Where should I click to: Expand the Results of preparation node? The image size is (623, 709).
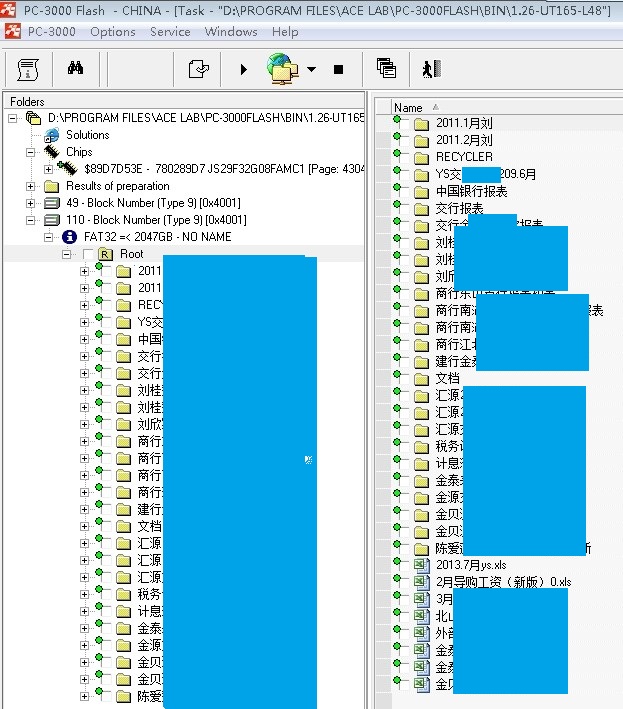tap(30, 186)
